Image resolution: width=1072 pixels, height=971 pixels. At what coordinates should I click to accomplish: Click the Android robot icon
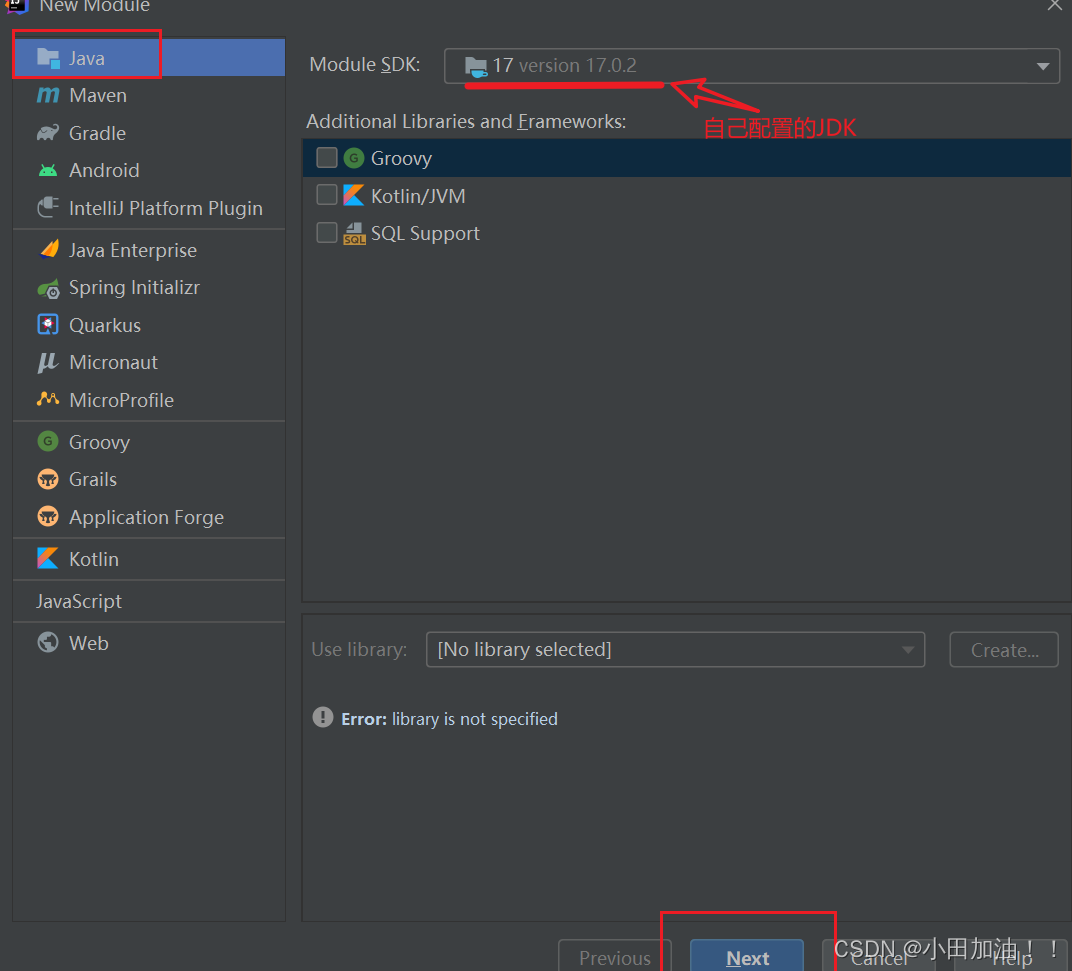(48, 170)
